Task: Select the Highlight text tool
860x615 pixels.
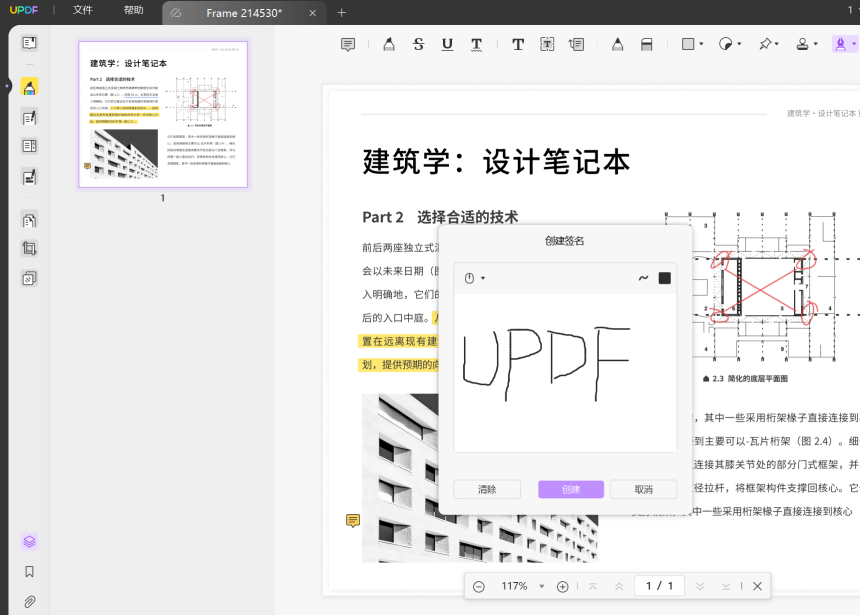Action: point(389,44)
